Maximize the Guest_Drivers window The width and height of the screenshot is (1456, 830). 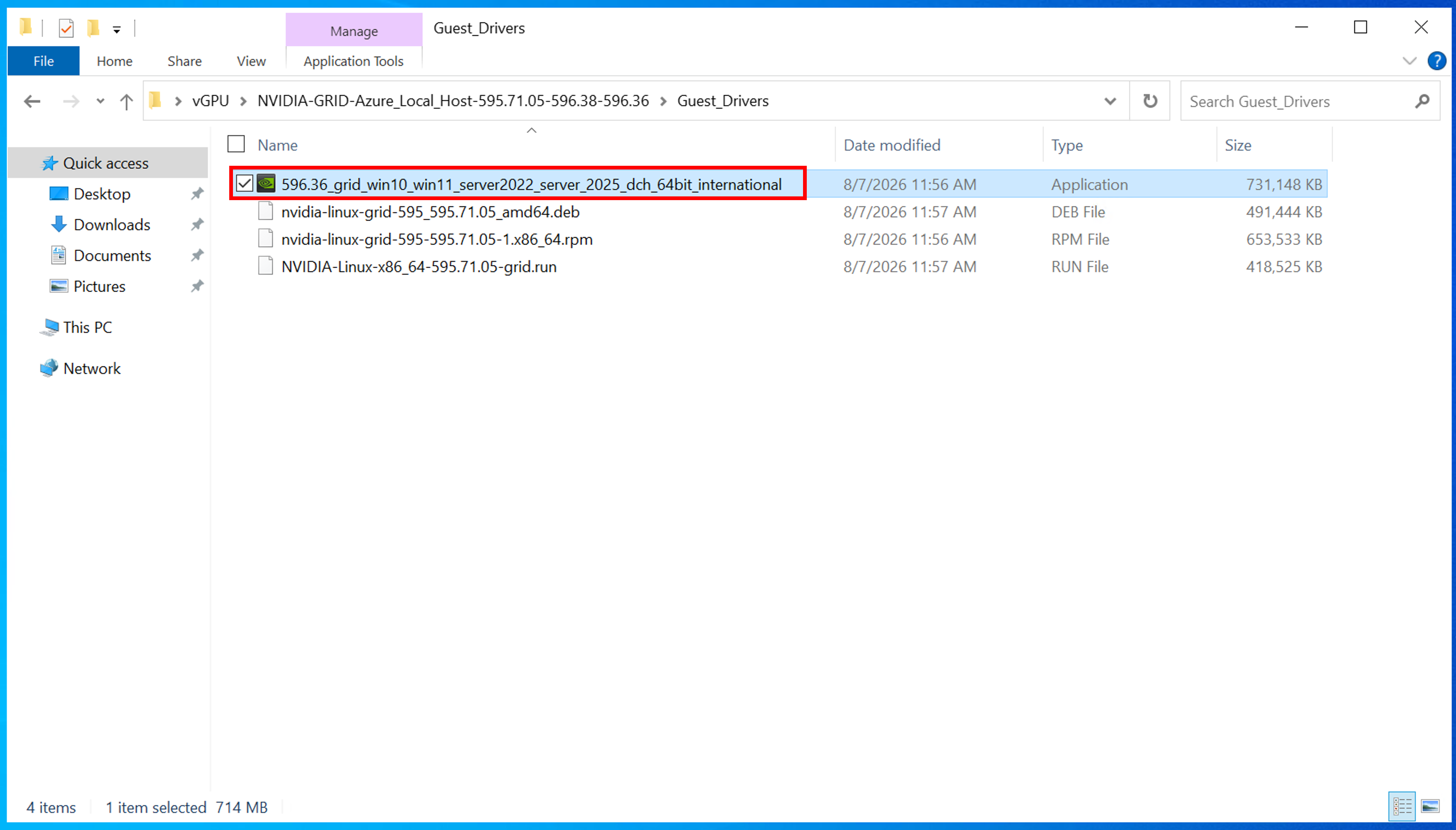[x=1360, y=27]
